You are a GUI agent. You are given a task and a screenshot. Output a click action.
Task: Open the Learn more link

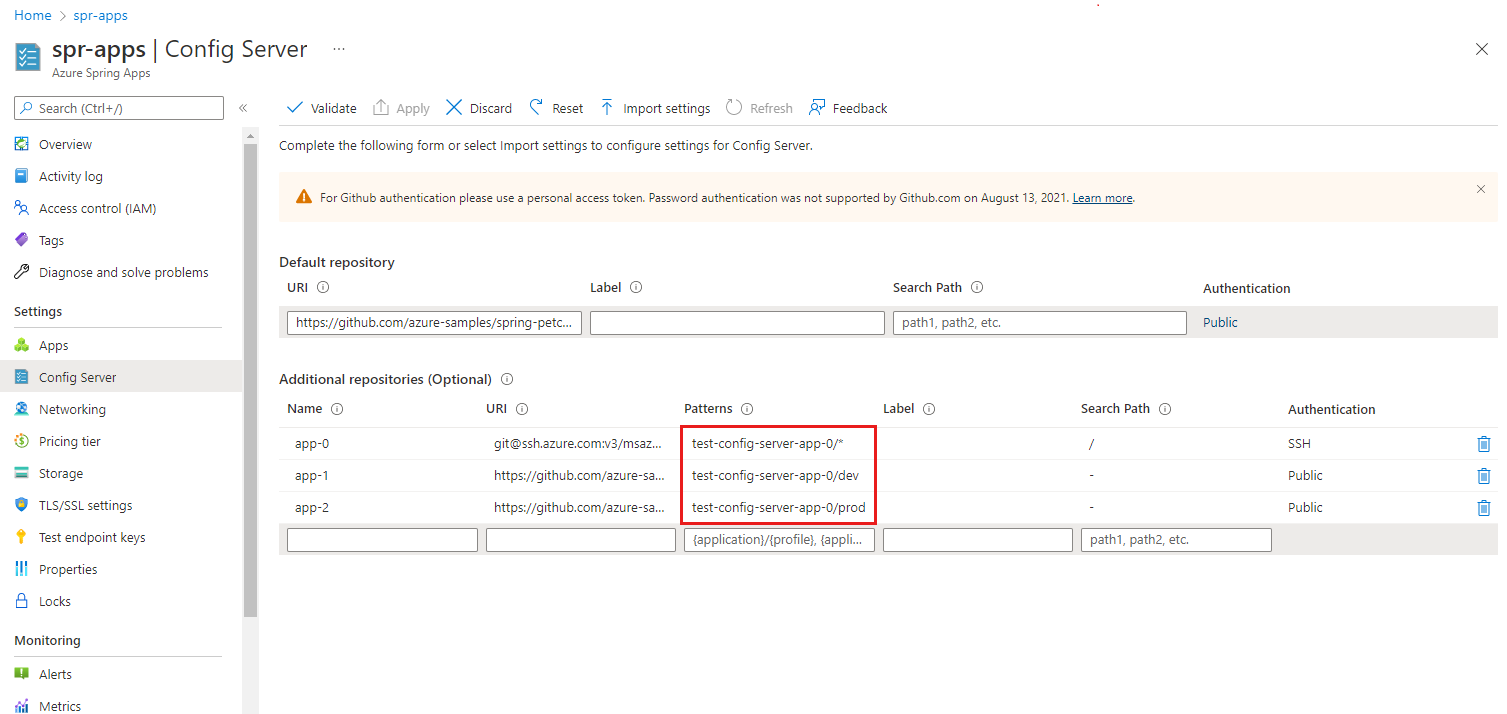pyautogui.click(x=1102, y=198)
